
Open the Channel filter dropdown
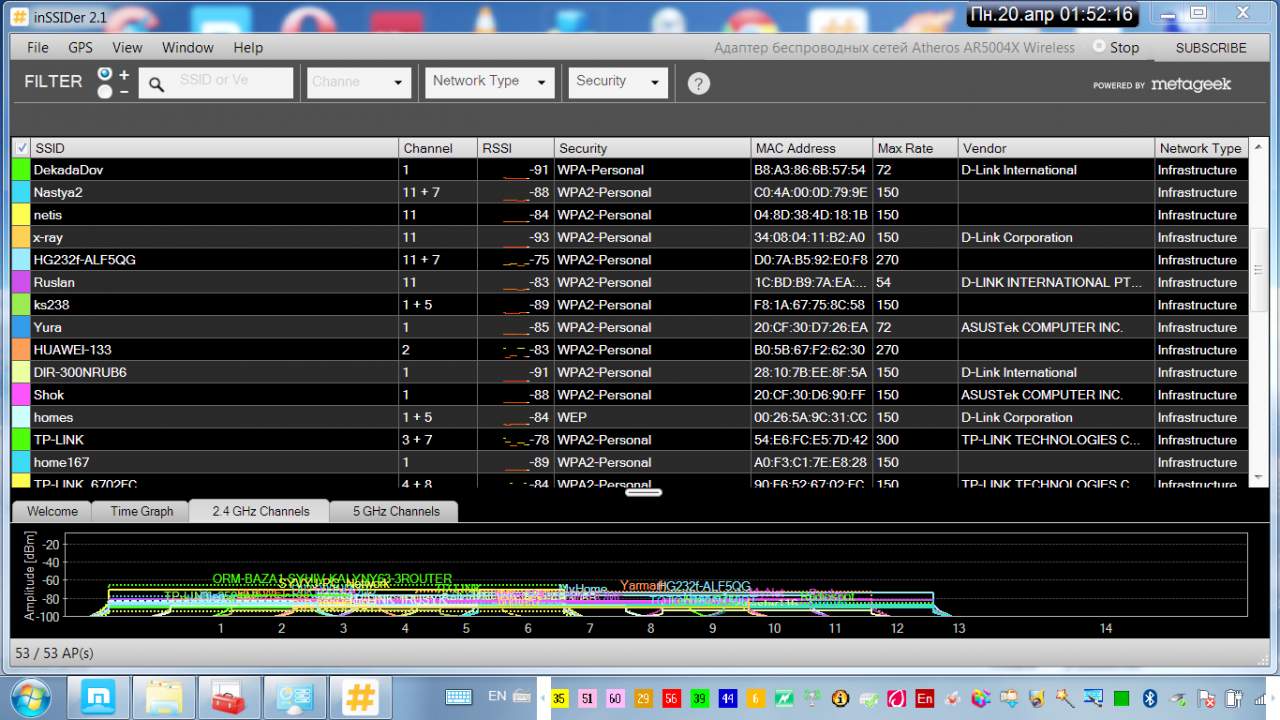pyautogui.click(x=359, y=82)
